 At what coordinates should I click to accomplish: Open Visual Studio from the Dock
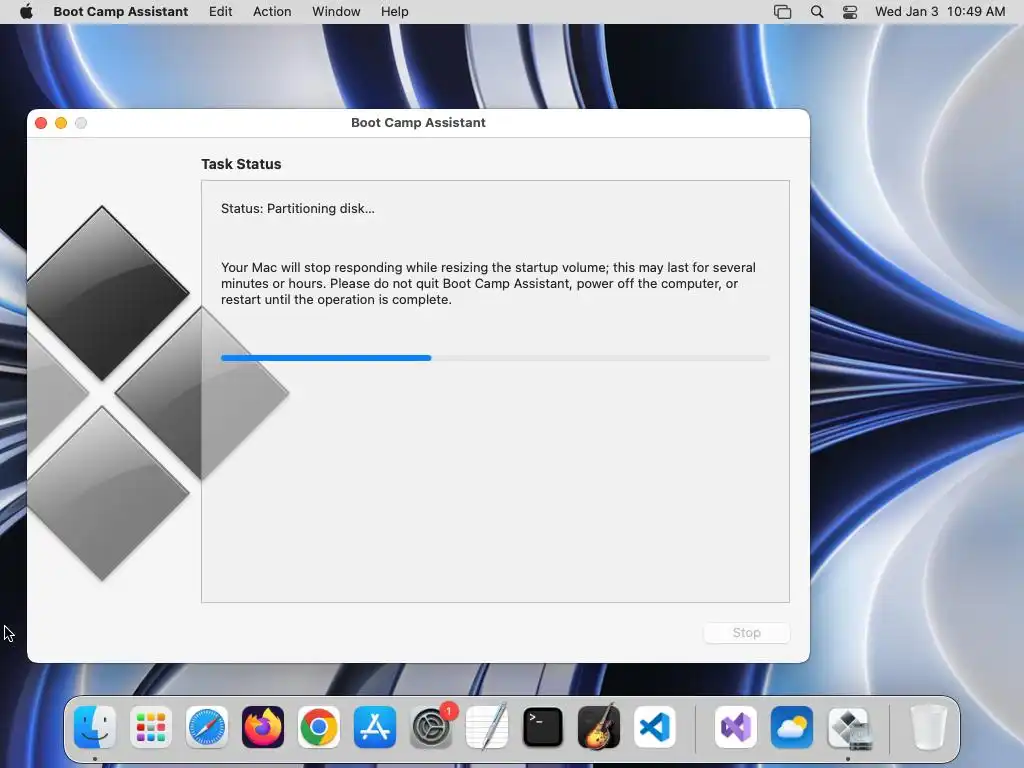(736, 727)
